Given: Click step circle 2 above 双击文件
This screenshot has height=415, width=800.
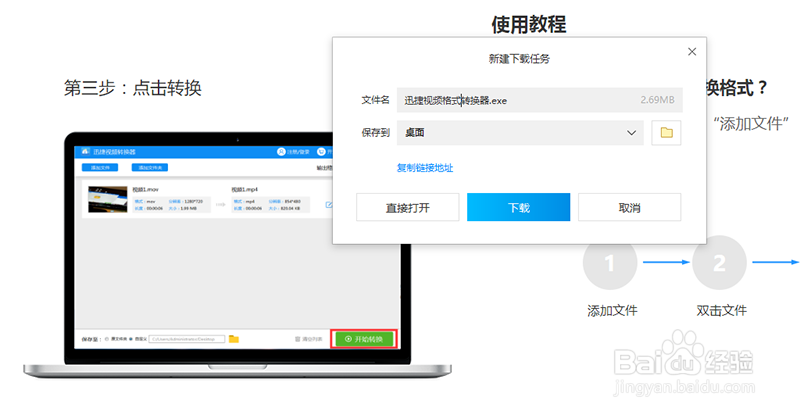Looking at the screenshot, I should pyautogui.click(x=719, y=263).
